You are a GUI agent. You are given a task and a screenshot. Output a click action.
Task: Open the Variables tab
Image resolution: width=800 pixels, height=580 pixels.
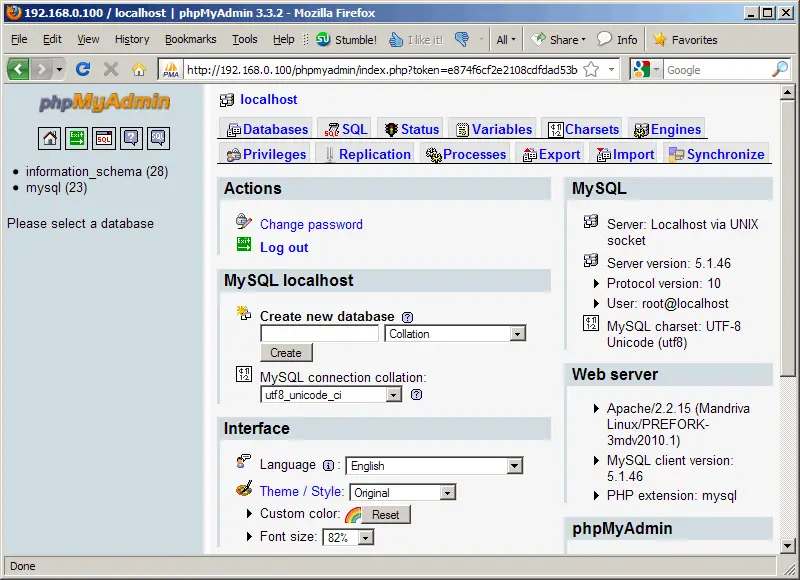click(x=493, y=130)
